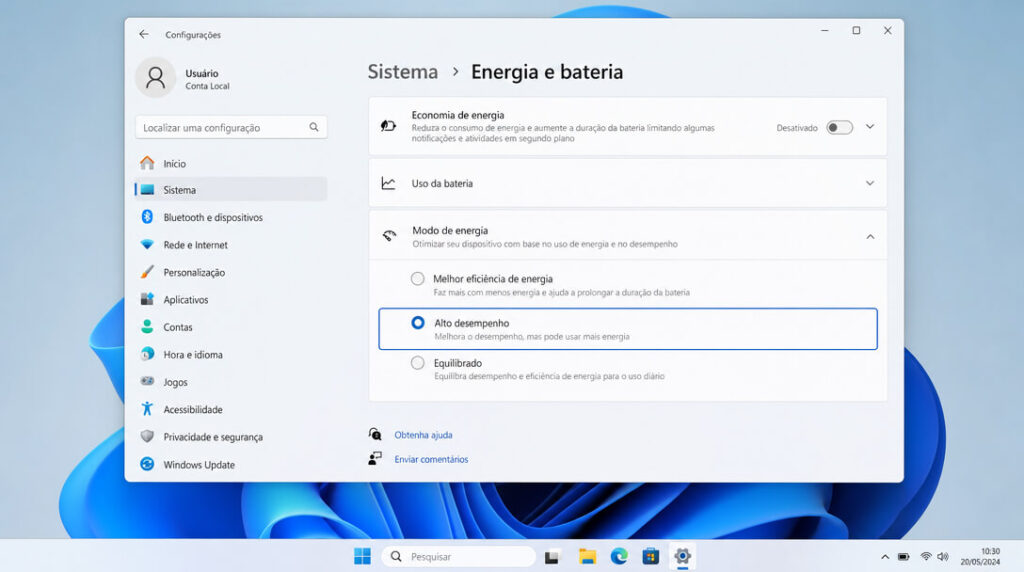The height and width of the screenshot is (572, 1024).
Task: Open Acessibilidade settings
Action: 231,409
